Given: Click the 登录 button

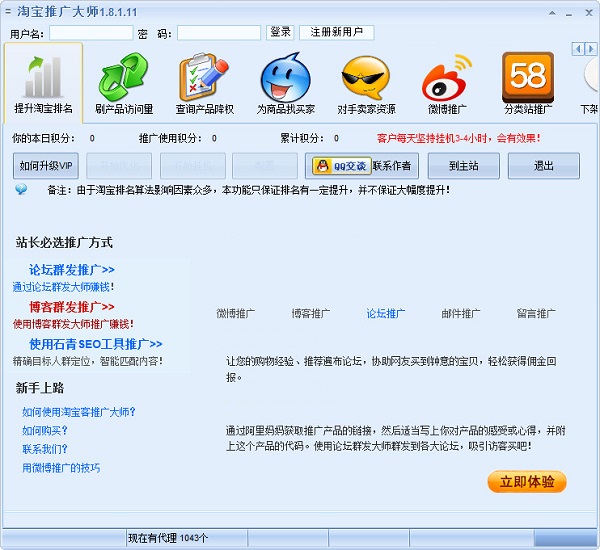Looking at the screenshot, I should coord(280,33).
